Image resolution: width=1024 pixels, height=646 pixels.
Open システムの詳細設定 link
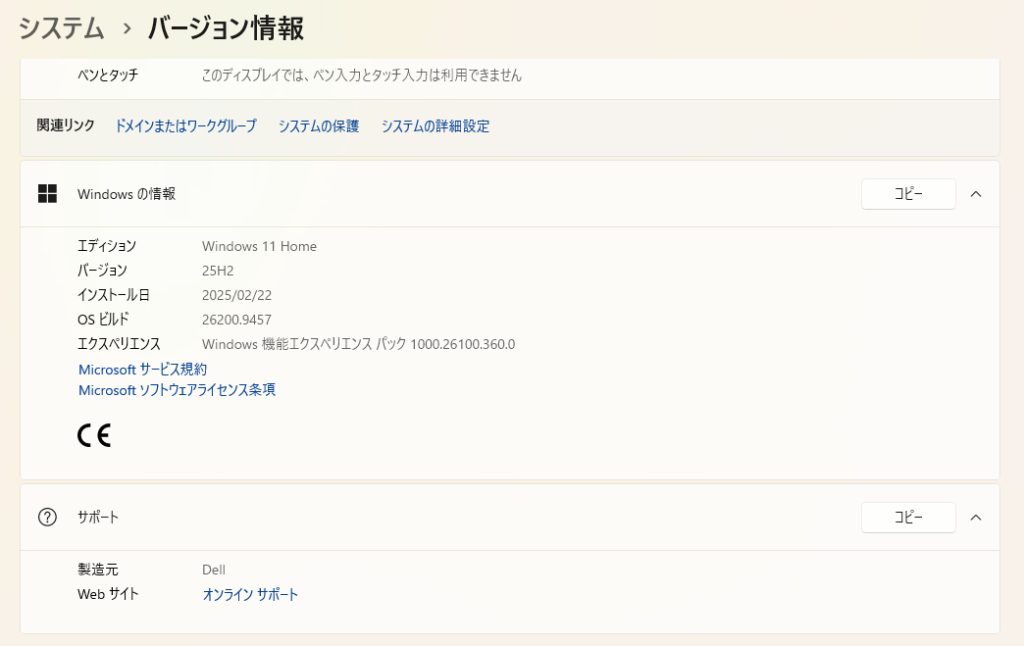436,126
